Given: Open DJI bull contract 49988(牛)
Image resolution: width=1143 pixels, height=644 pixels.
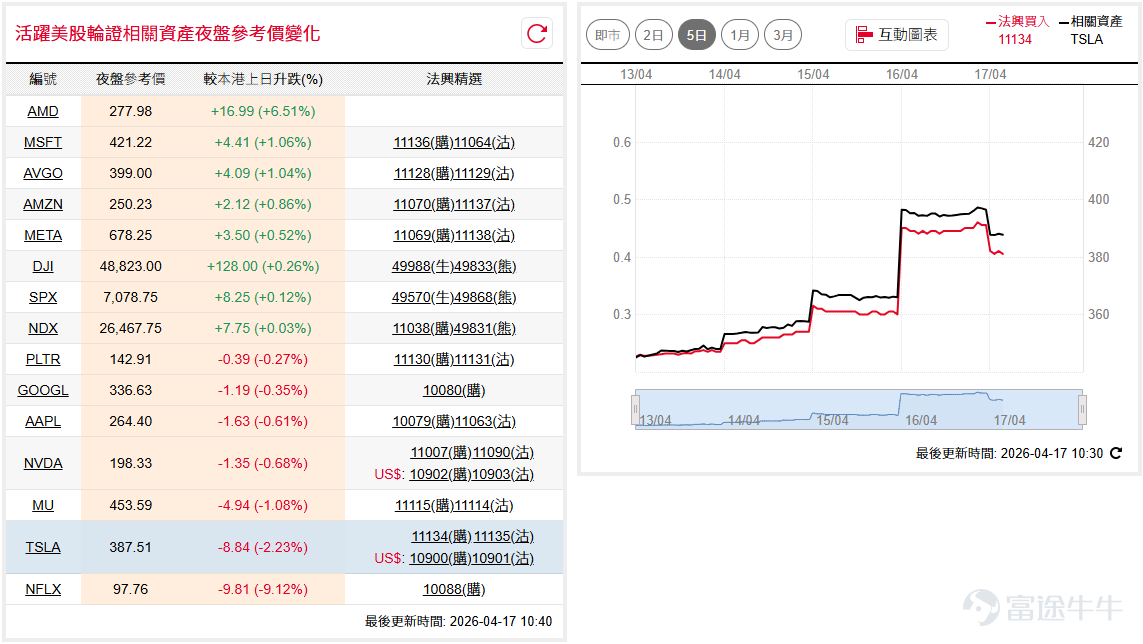Looking at the screenshot, I should tap(422, 266).
